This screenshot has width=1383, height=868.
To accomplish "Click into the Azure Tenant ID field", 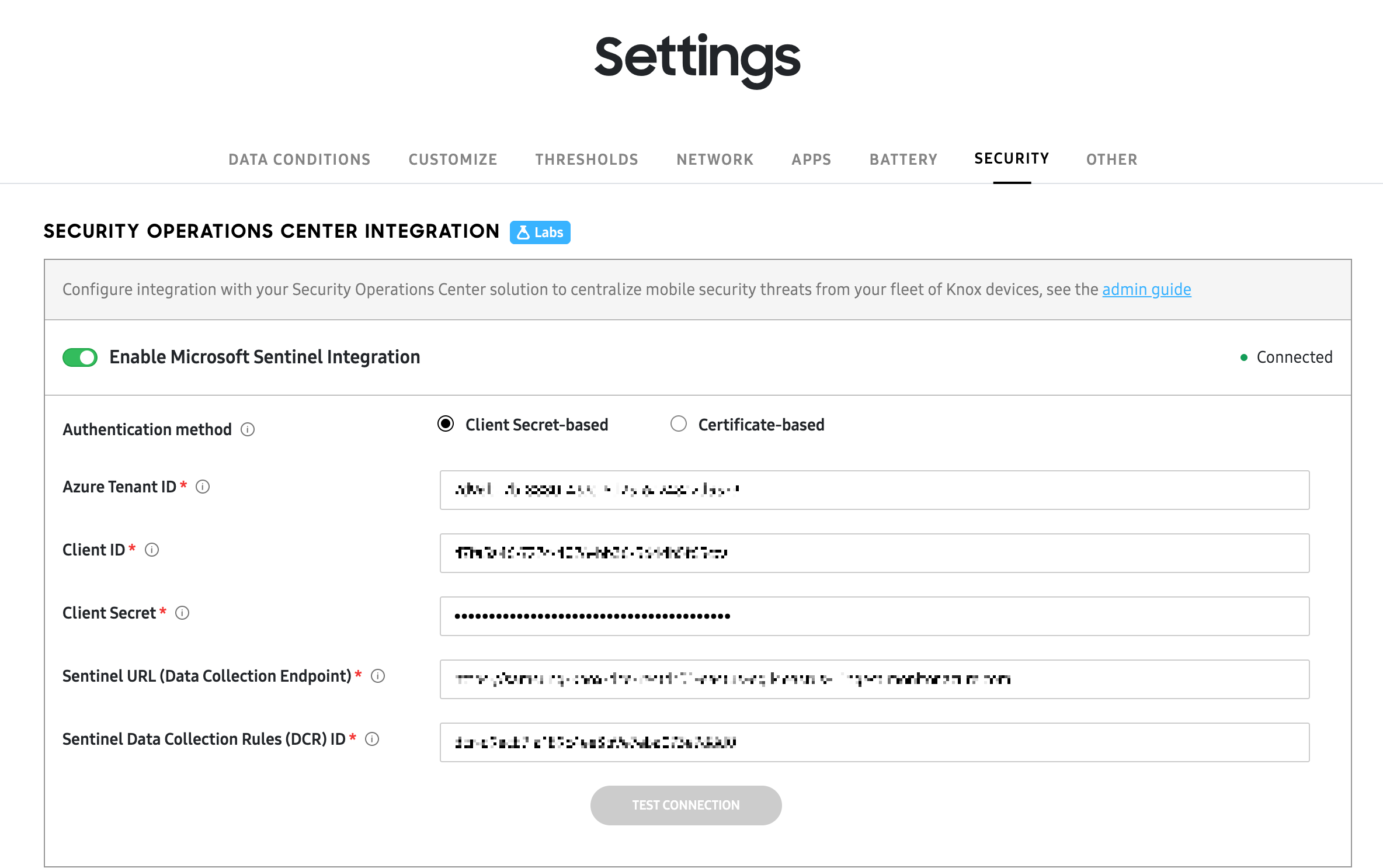I will pos(874,490).
